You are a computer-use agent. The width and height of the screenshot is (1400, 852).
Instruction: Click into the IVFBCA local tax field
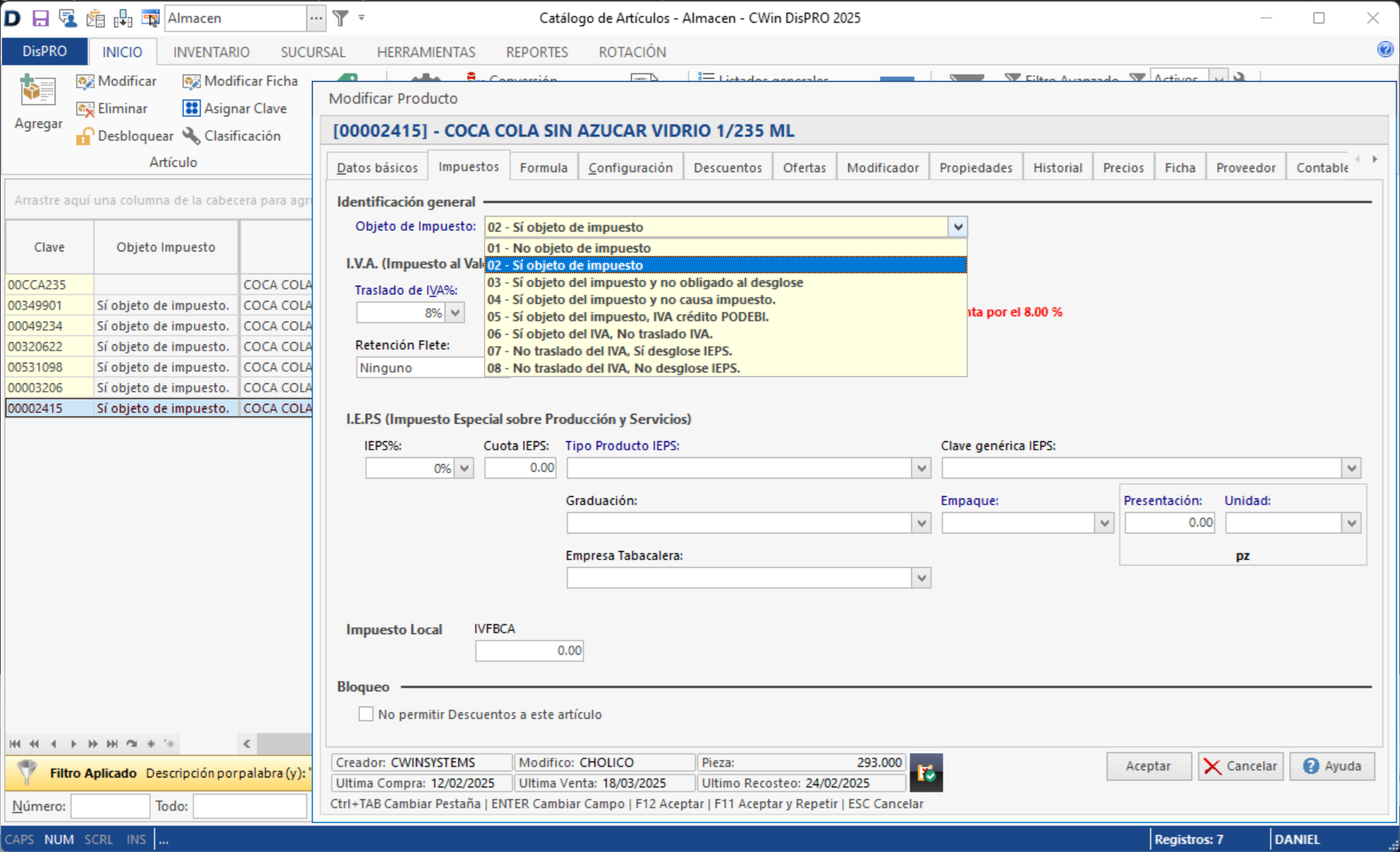pyautogui.click(x=530, y=651)
